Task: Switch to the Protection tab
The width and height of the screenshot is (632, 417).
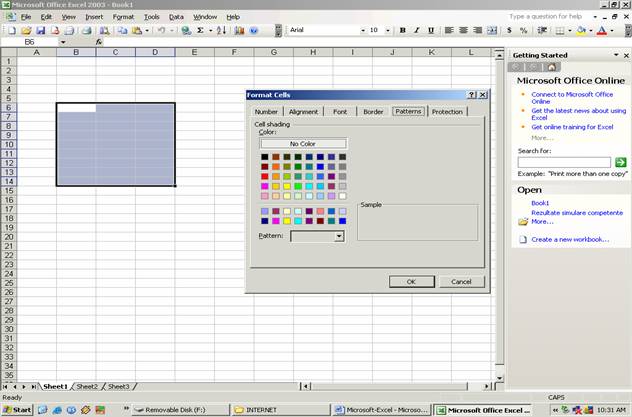Action: point(447,112)
